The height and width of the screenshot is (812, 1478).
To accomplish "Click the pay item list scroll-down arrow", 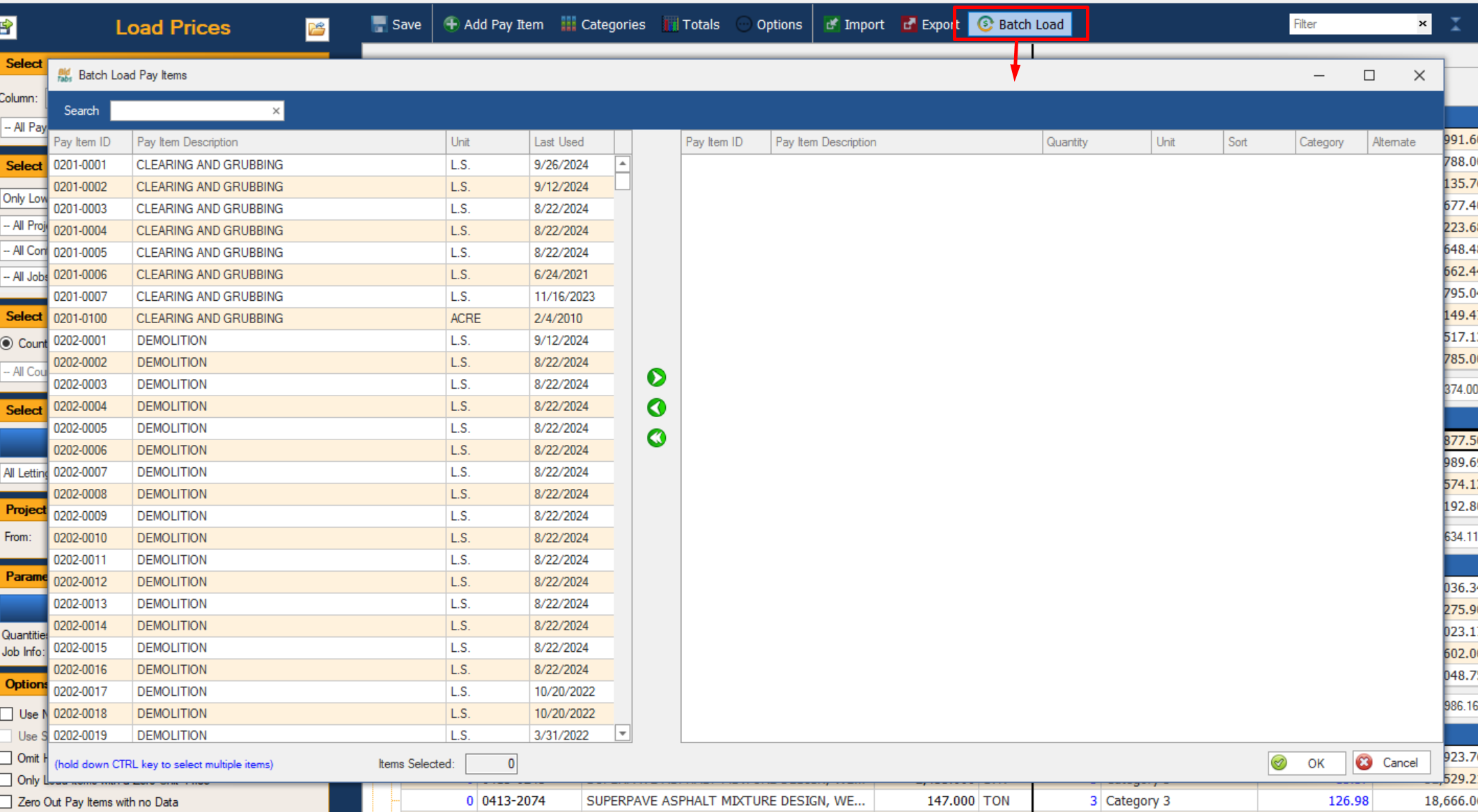I will (623, 733).
